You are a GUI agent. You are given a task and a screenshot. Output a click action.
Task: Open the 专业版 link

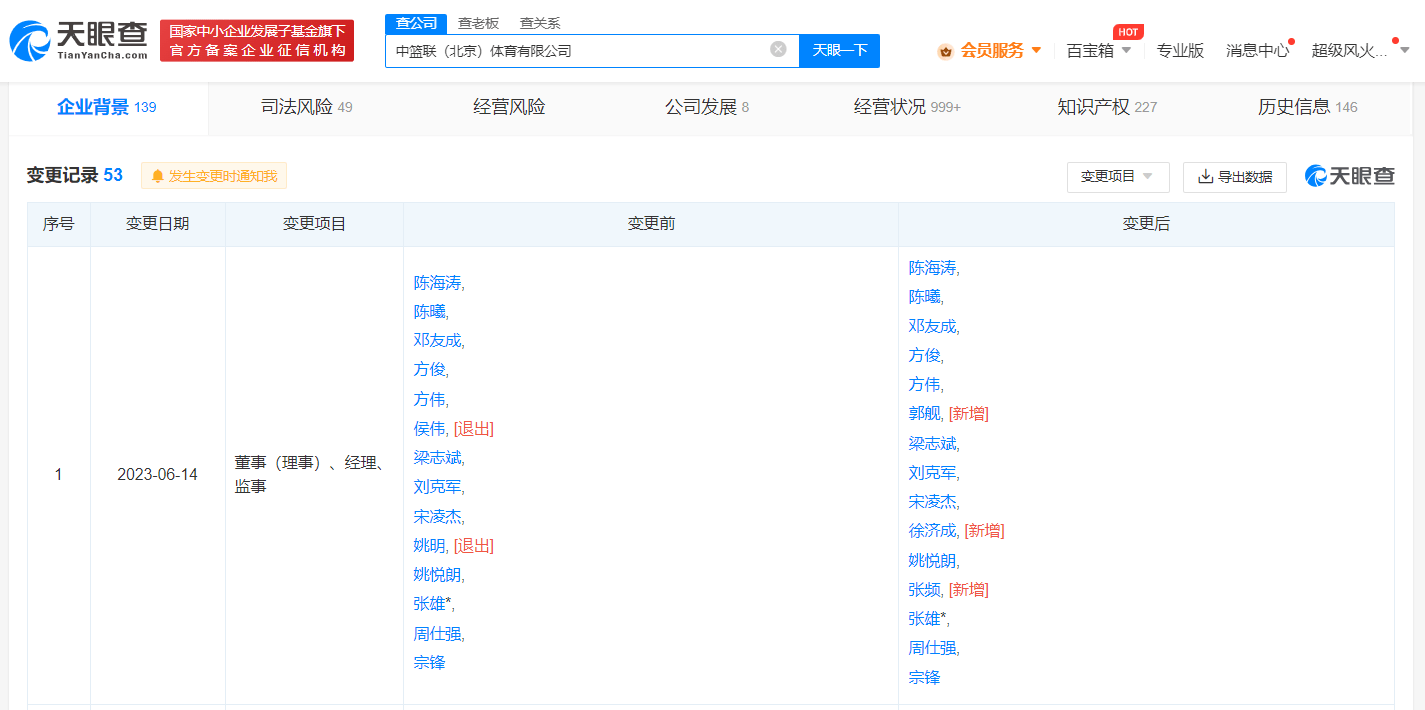click(x=1180, y=50)
